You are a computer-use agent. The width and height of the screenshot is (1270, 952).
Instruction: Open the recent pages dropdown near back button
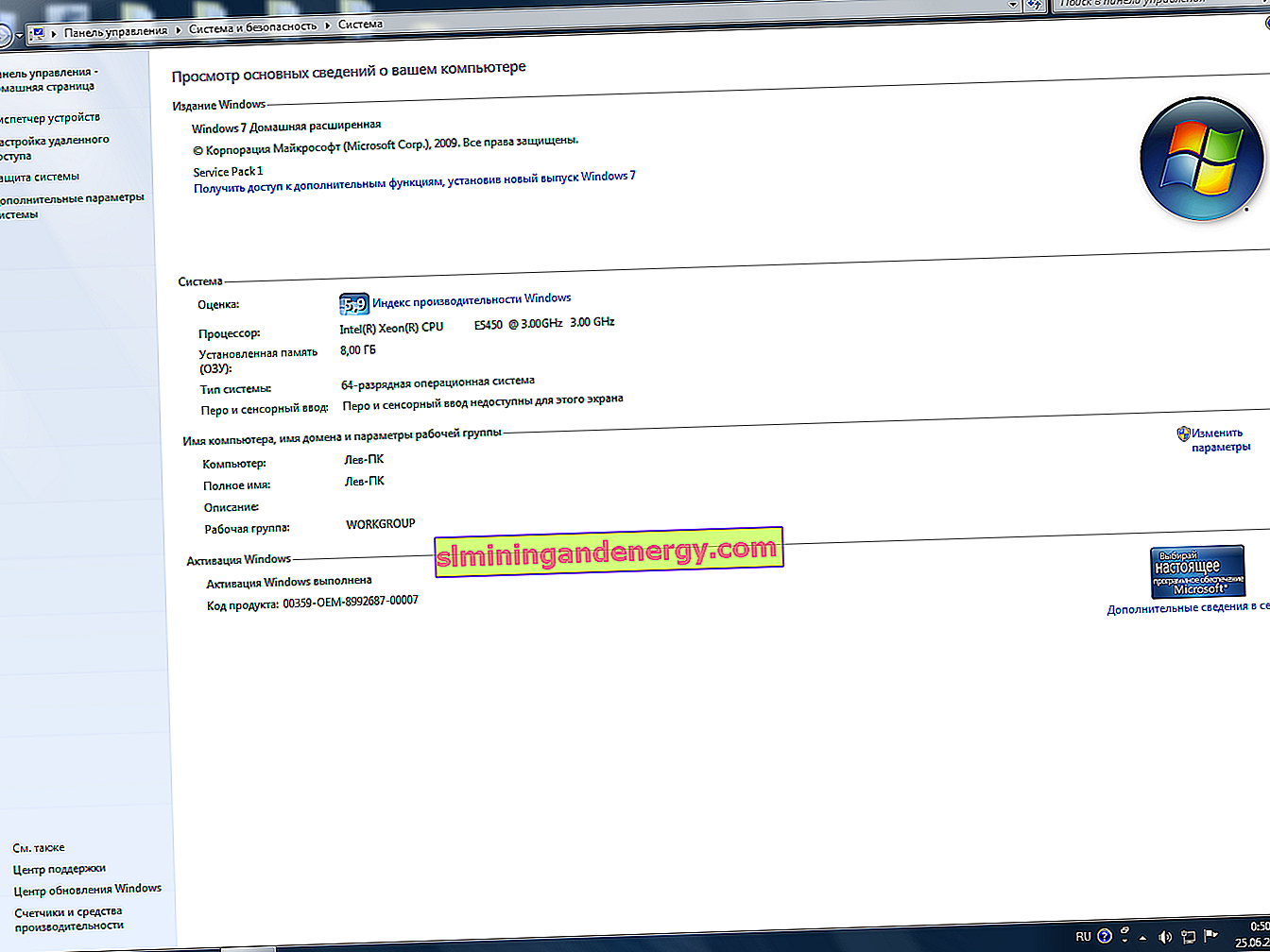(20, 36)
